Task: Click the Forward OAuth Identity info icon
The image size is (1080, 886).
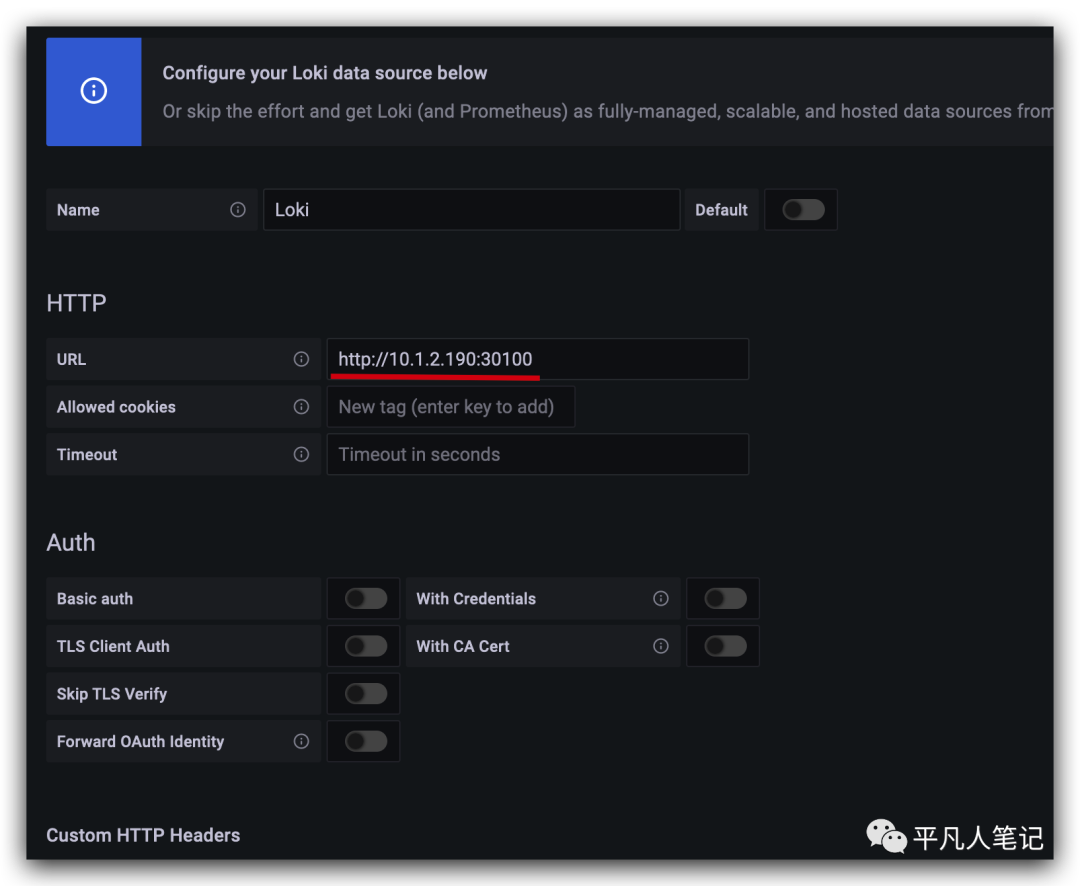Action: click(301, 741)
